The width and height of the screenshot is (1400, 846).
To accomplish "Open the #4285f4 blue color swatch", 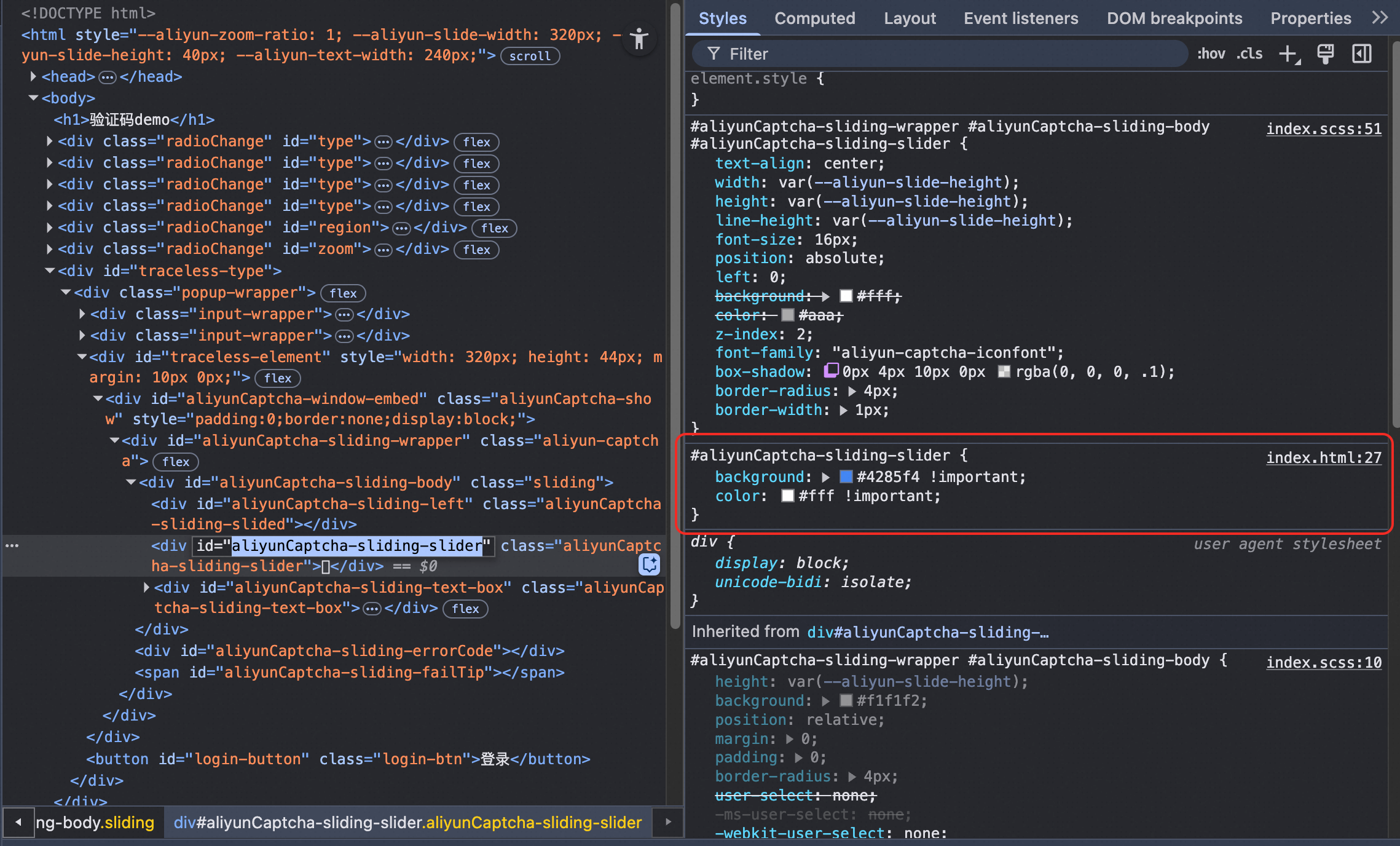I will (846, 476).
